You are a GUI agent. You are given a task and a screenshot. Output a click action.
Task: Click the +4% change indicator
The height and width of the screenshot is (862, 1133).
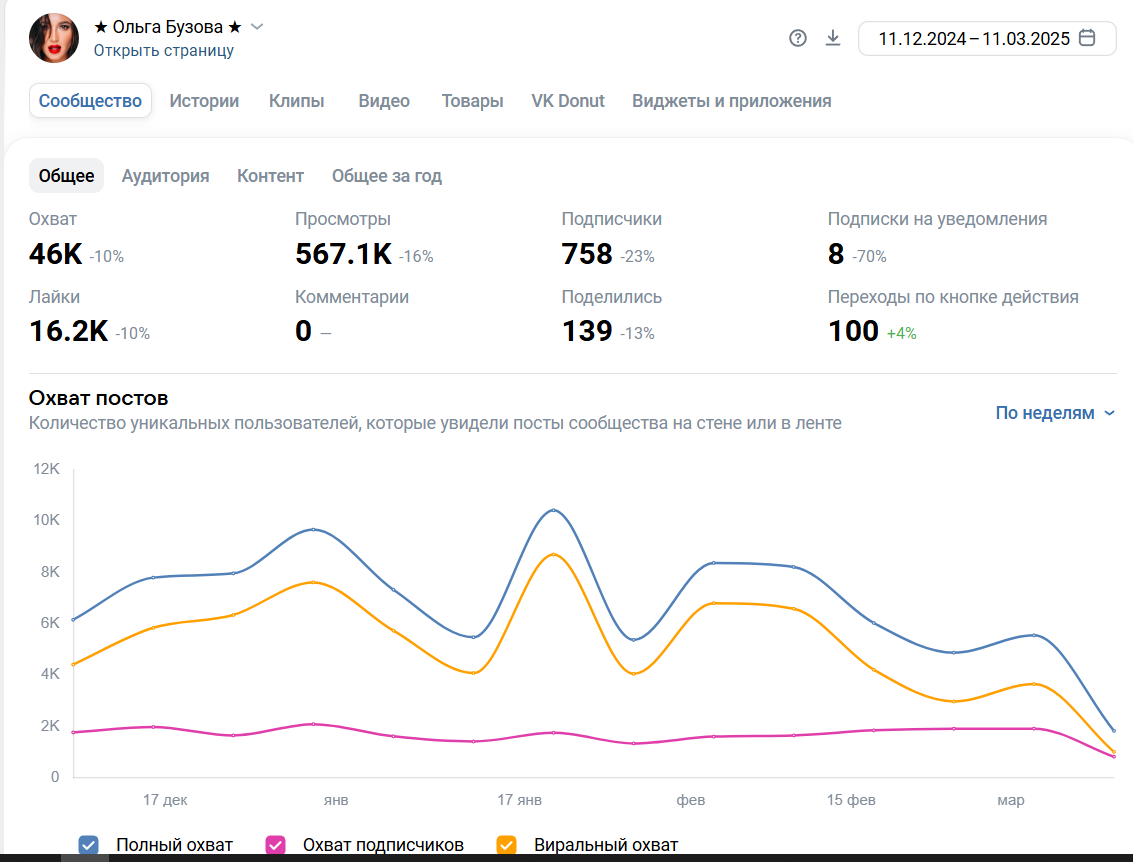pyautogui.click(x=902, y=333)
